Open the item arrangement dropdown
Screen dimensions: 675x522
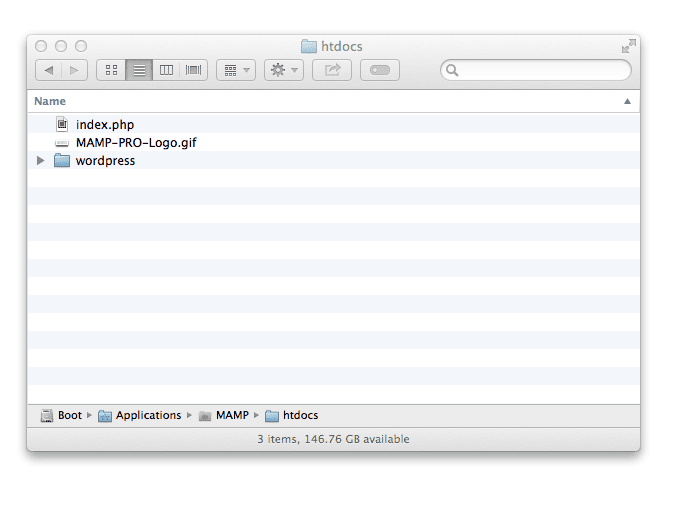point(236,70)
